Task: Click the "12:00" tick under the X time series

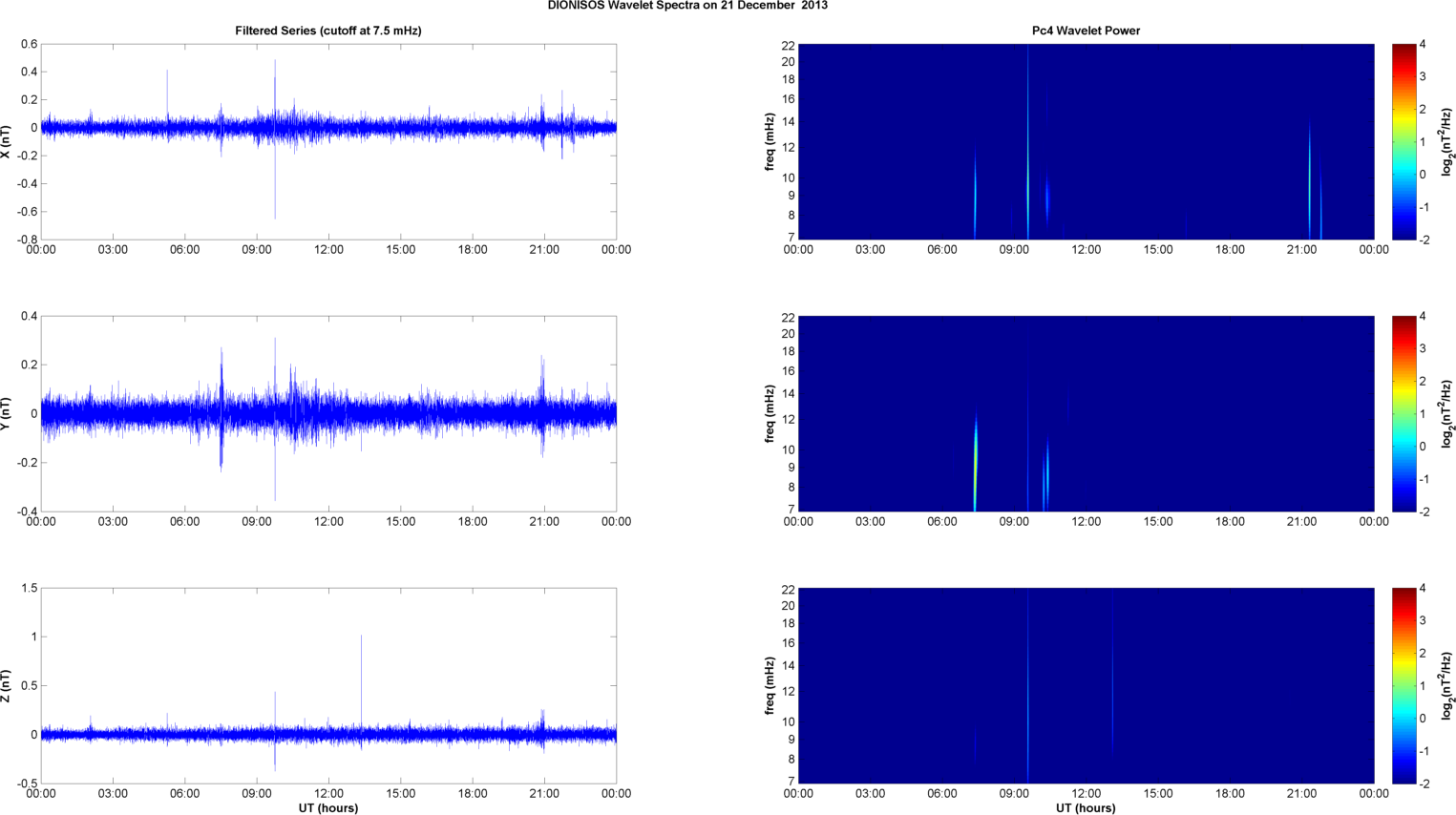Action: [x=328, y=250]
